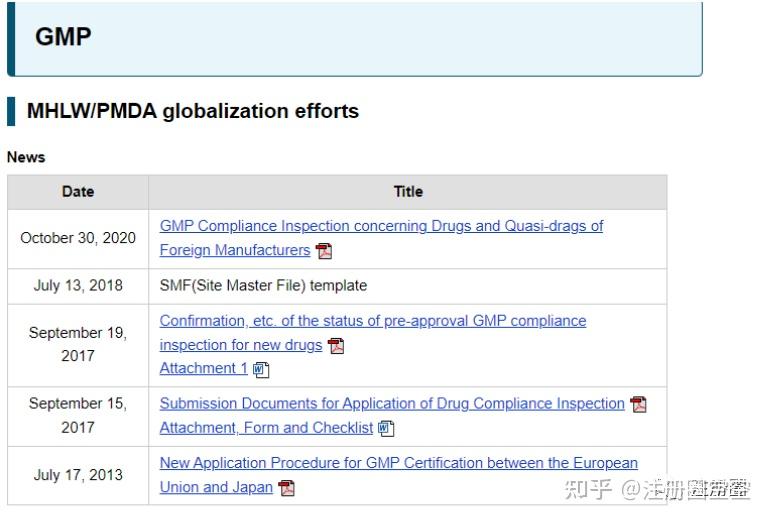This screenshot has width=771, height=521.
Task: Click Word icon beside Attachment, Form and Checklist
Action: coord(386,428)
